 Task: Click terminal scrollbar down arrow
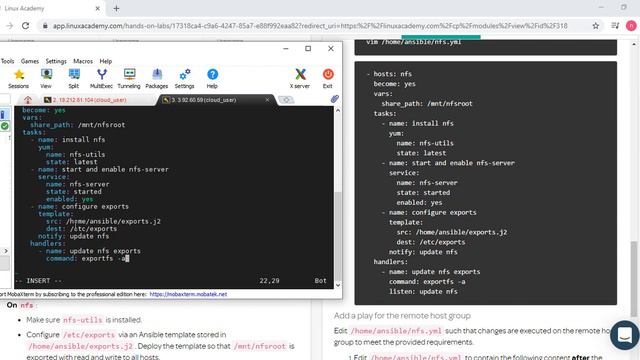point(338,285)
